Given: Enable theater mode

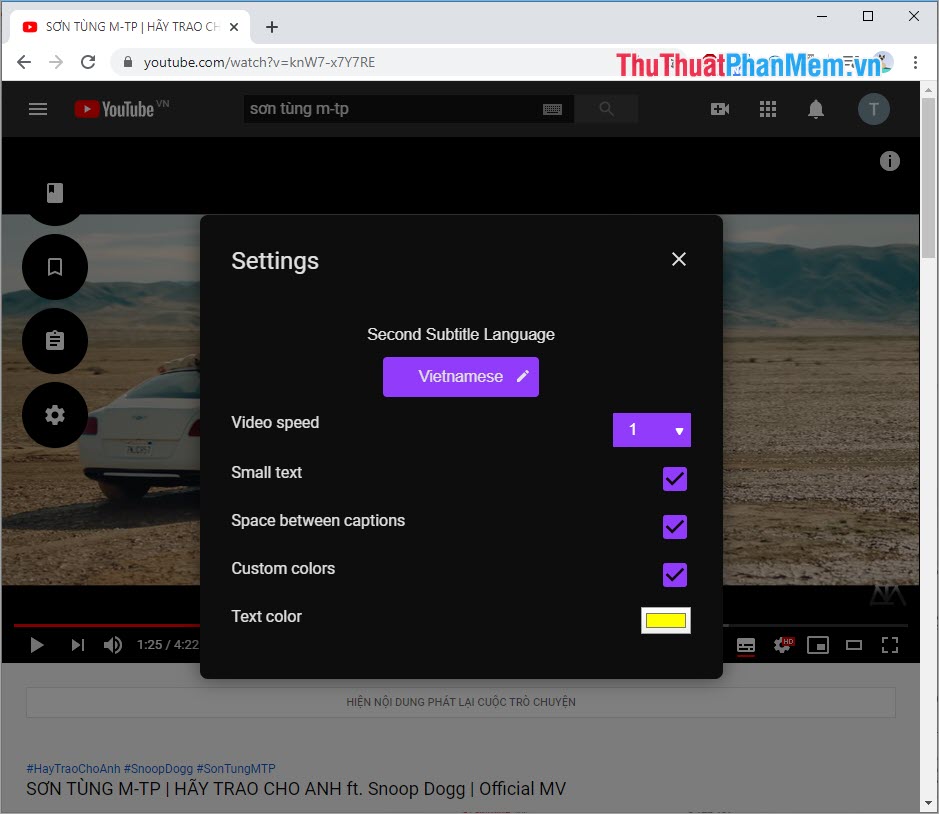Looking at the screenshot, I should tap(854, 645).
